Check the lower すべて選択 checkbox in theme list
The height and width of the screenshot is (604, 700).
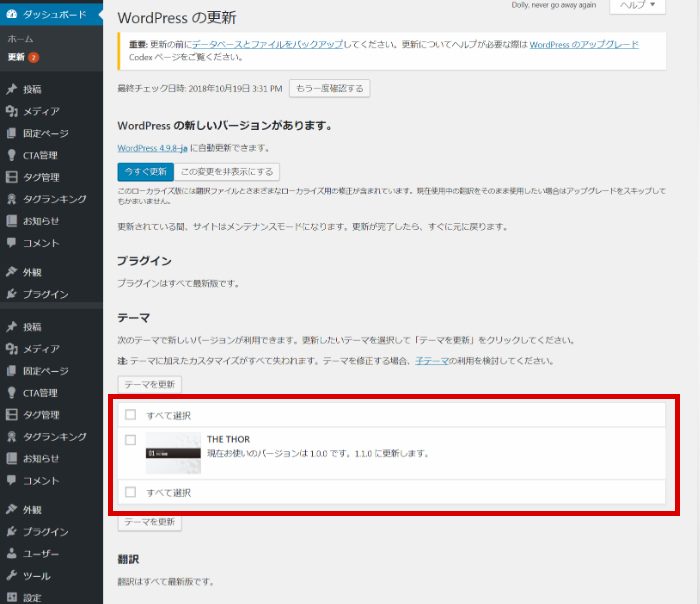(131, 492)
